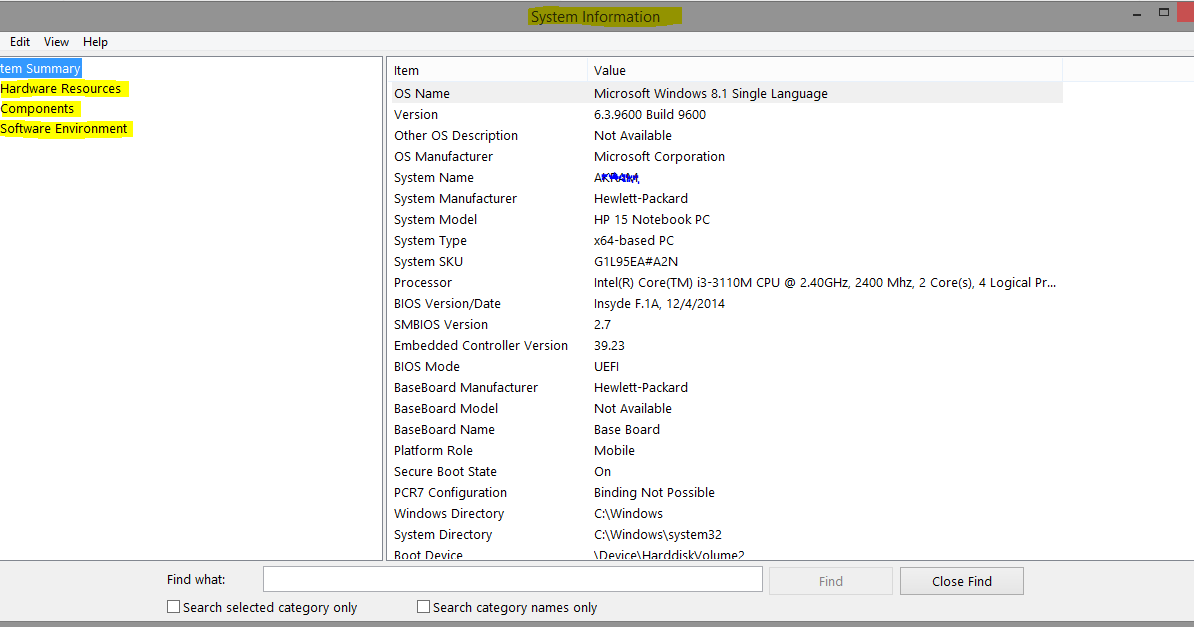The width and height of the screenshot is (1194, 627).
Task: Click the value 39.23
Action: click(x=609, y=345)
